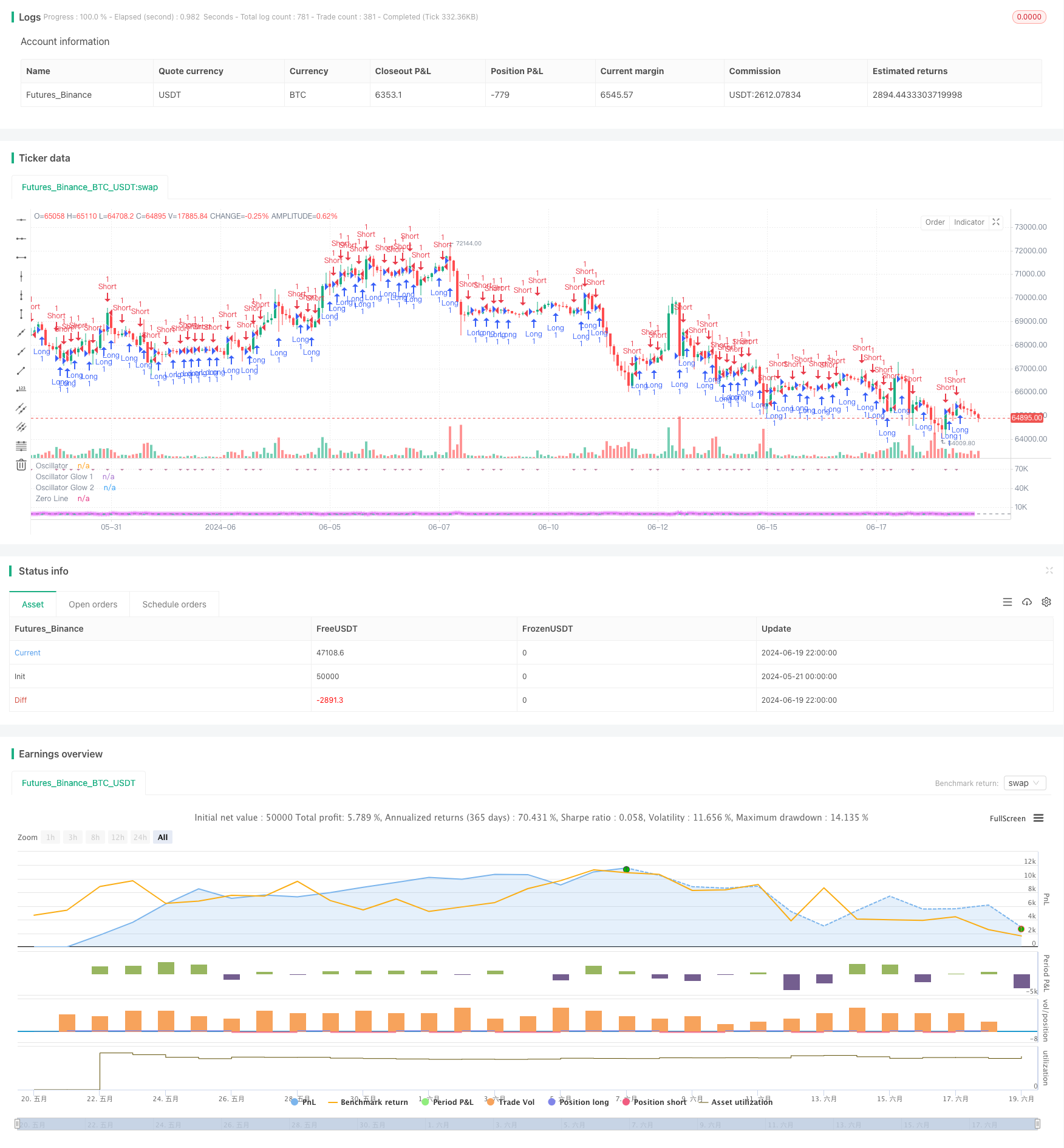Screen dimensions: 1064x1148
Task: Set earnings zoom to 12h
Action: coord(118,837)
